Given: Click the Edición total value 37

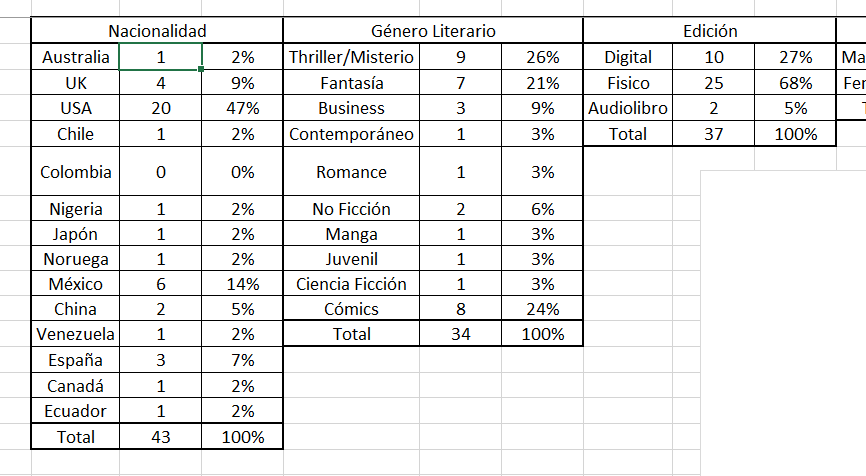Looking at the screenshot, I should coord(714,134).
